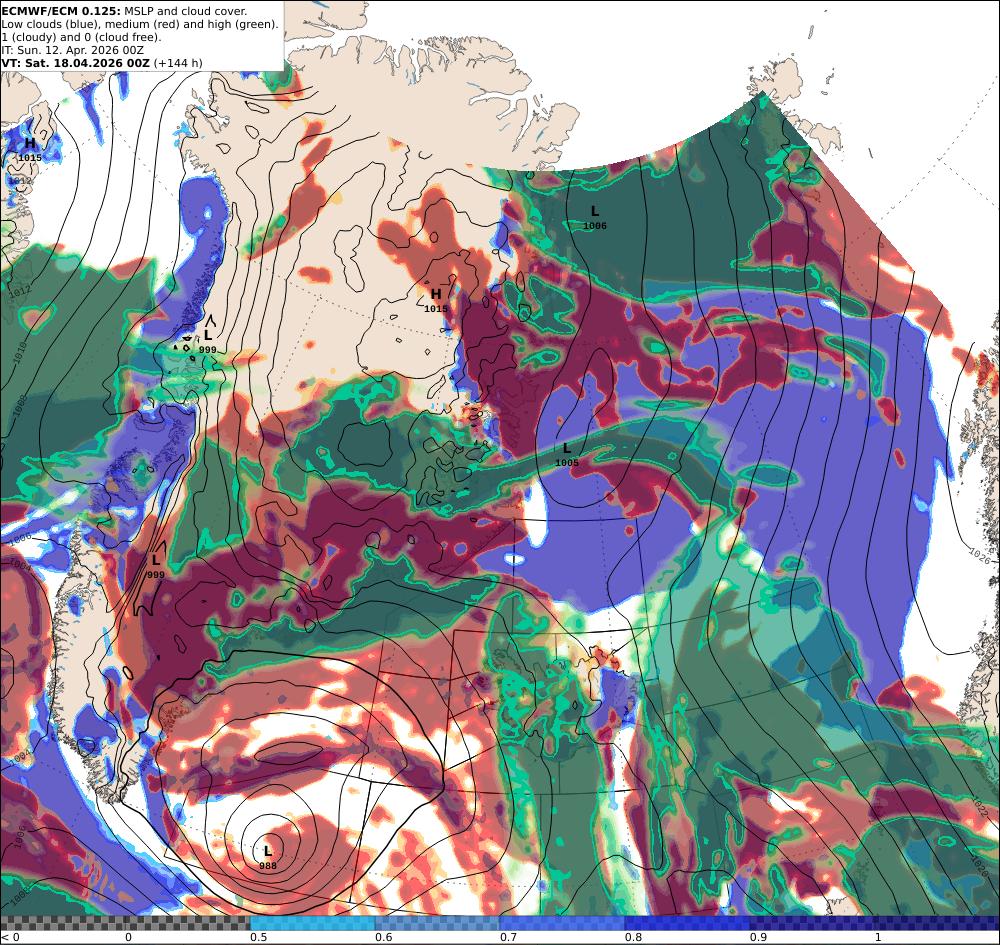Viewport: 1000px width, 945px height.
Task: Click the '1020' isobar label
Action: pyautogui.click(x=979, y=867)
